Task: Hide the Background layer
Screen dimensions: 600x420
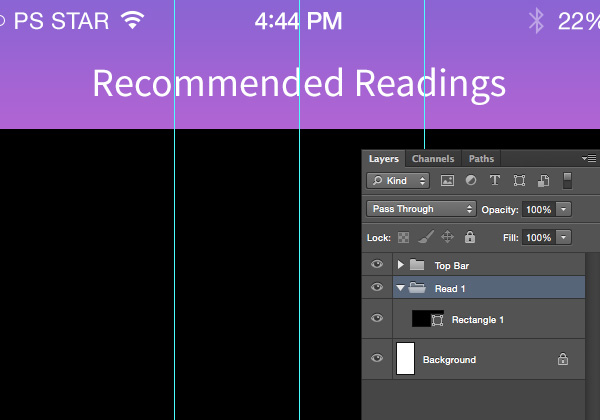Action: point(377,358)
